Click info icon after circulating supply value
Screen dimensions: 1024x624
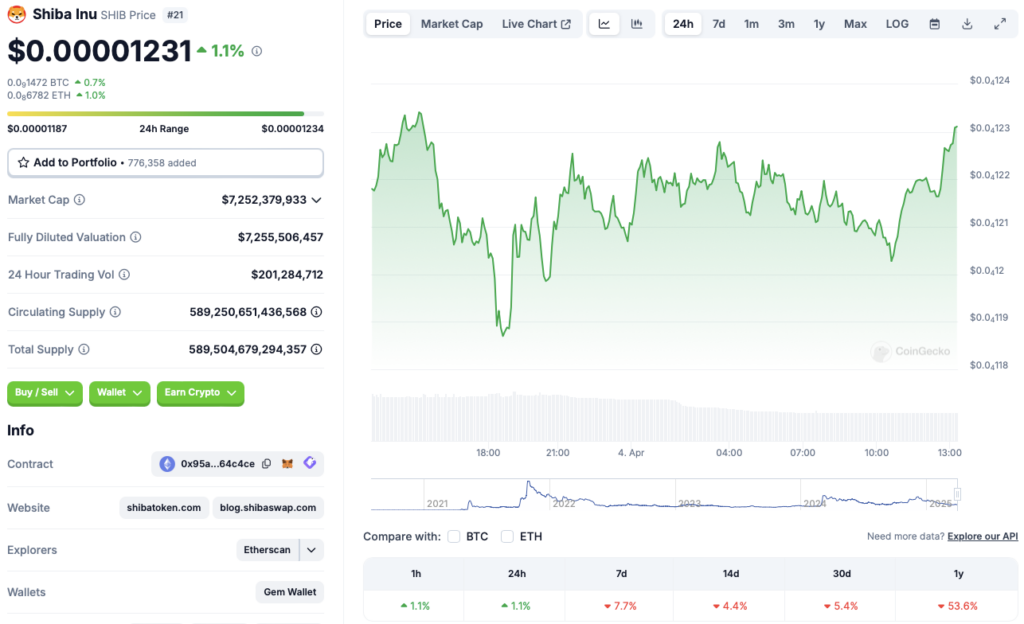(x=316, y=312)
